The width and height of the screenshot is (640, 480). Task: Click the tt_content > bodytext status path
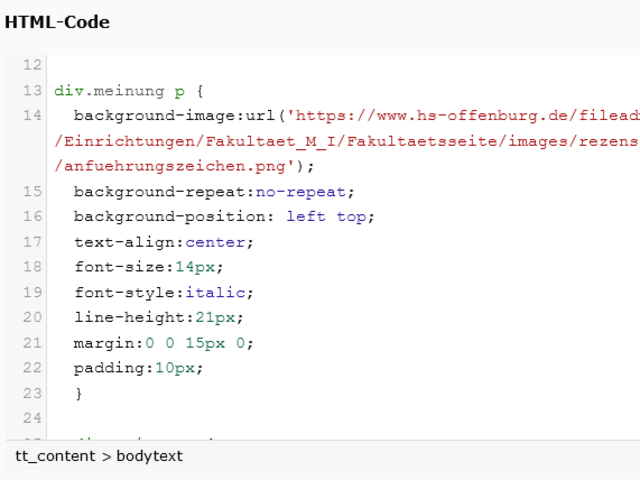(x=99, y=456)
